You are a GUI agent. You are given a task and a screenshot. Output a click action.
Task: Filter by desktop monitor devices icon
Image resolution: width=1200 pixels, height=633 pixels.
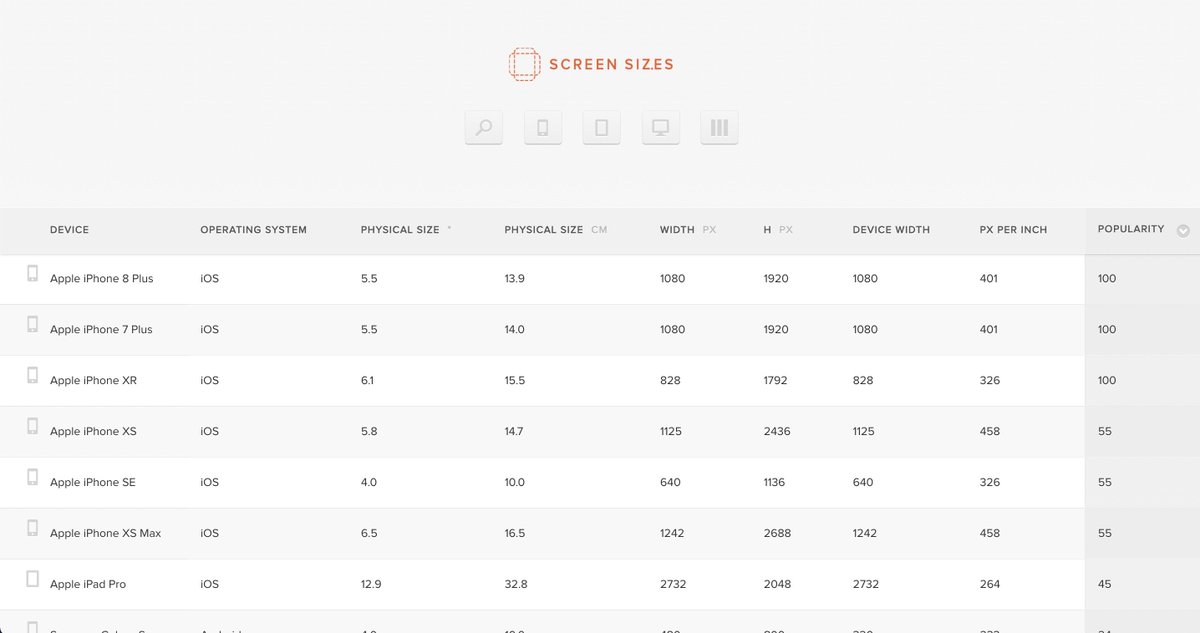pyautogui.click(x=661, y=127)
